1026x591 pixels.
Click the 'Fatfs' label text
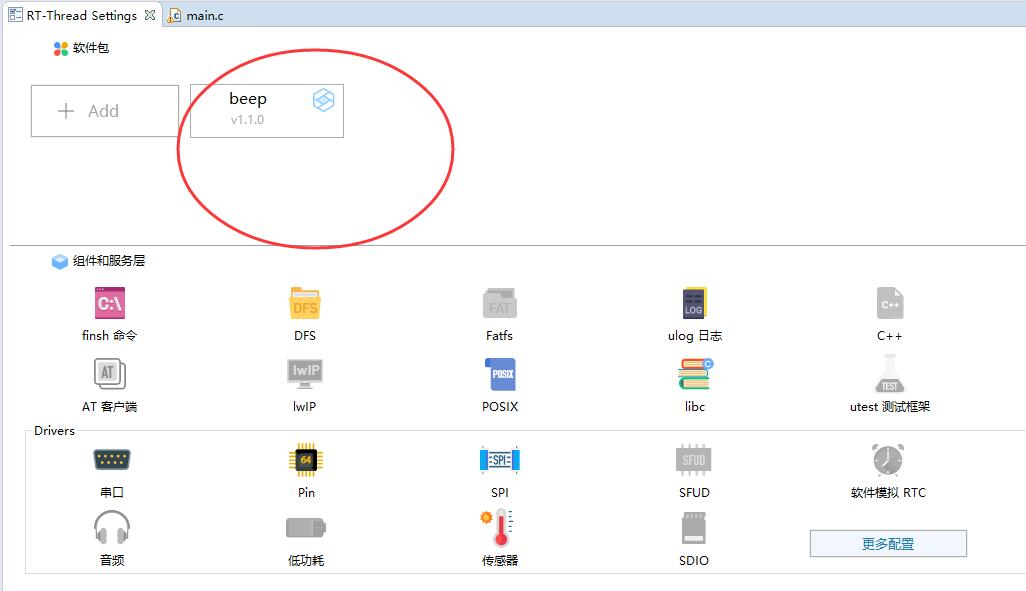(499, 336)
